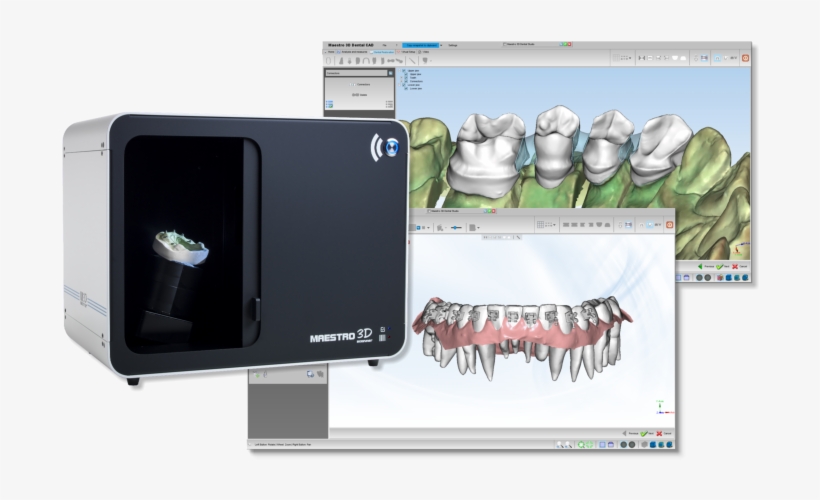Toggle the last Lower jaw checkbox in tree
Viewport: 820px width, 500px height.
pyautogui.click(x=406, y=88)
